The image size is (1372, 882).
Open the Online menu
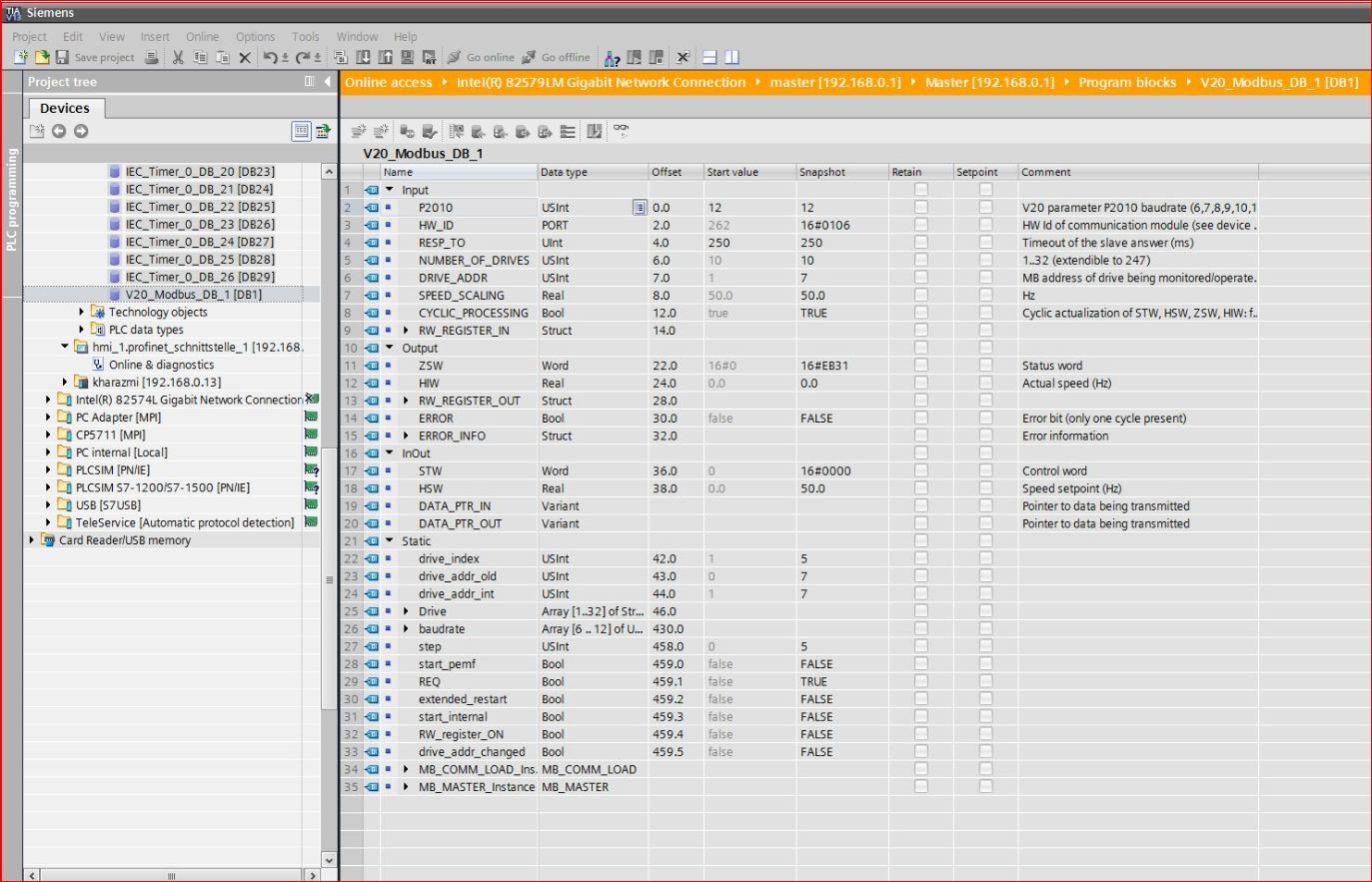point(202,37)
